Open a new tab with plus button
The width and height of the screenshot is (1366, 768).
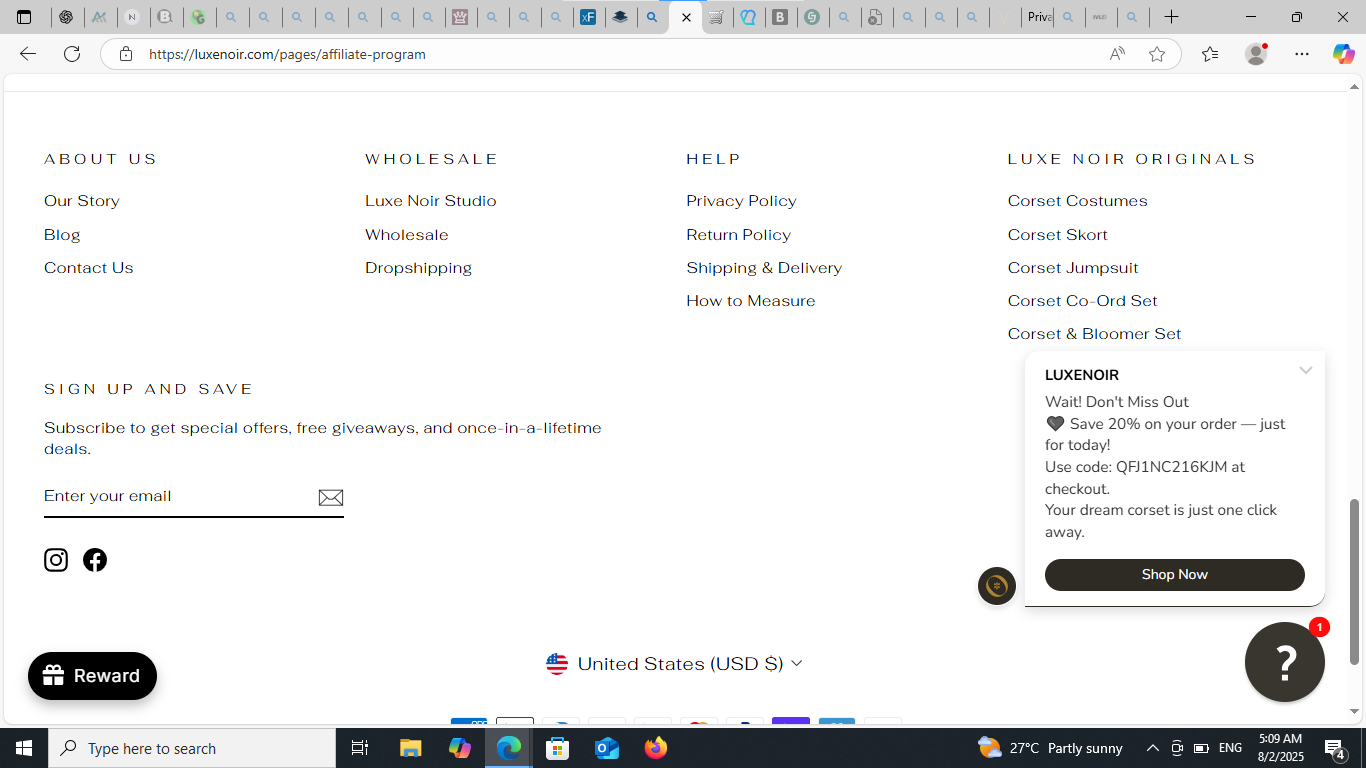(1171, 17)
